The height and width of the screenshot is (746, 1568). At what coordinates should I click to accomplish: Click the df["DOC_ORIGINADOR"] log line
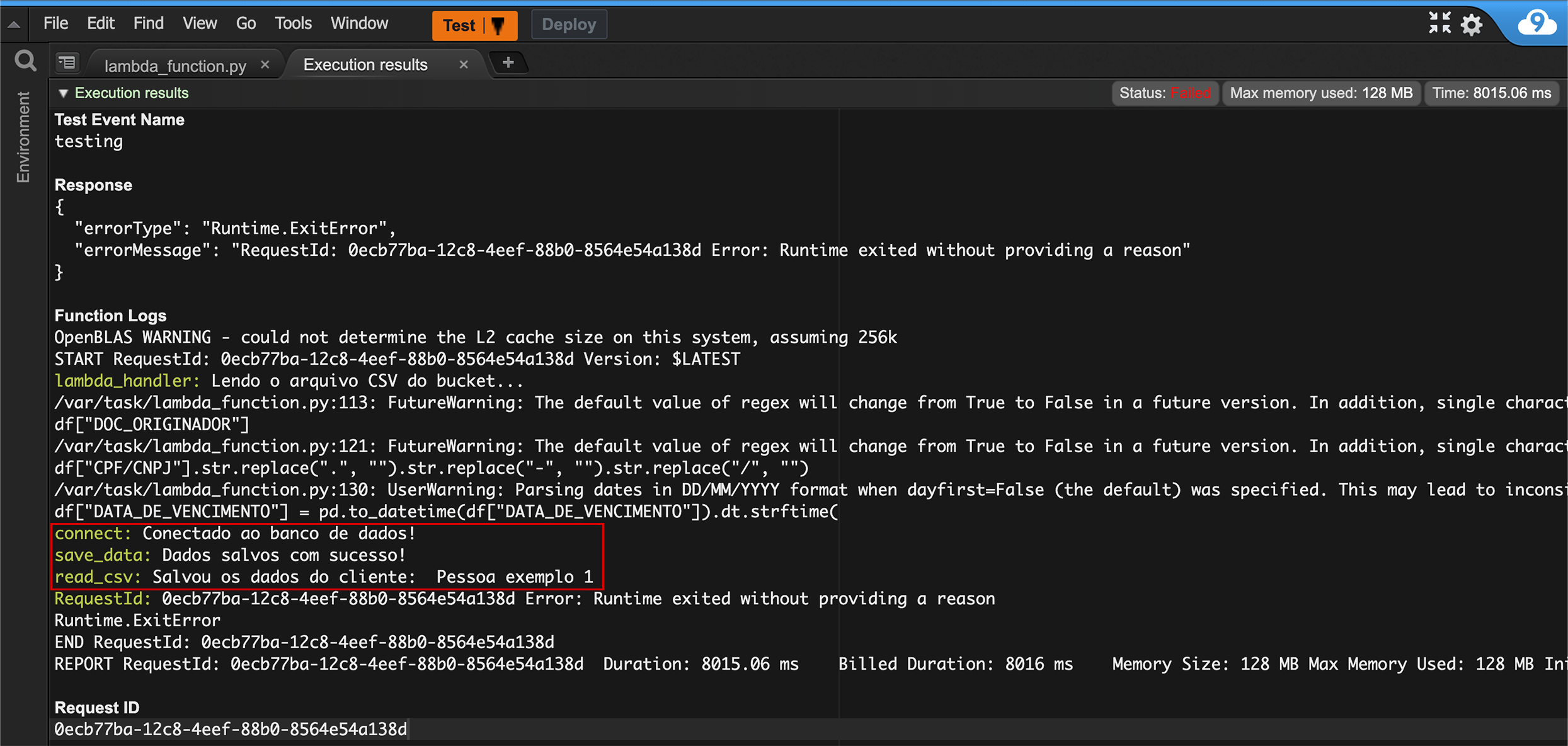(152, 424)
